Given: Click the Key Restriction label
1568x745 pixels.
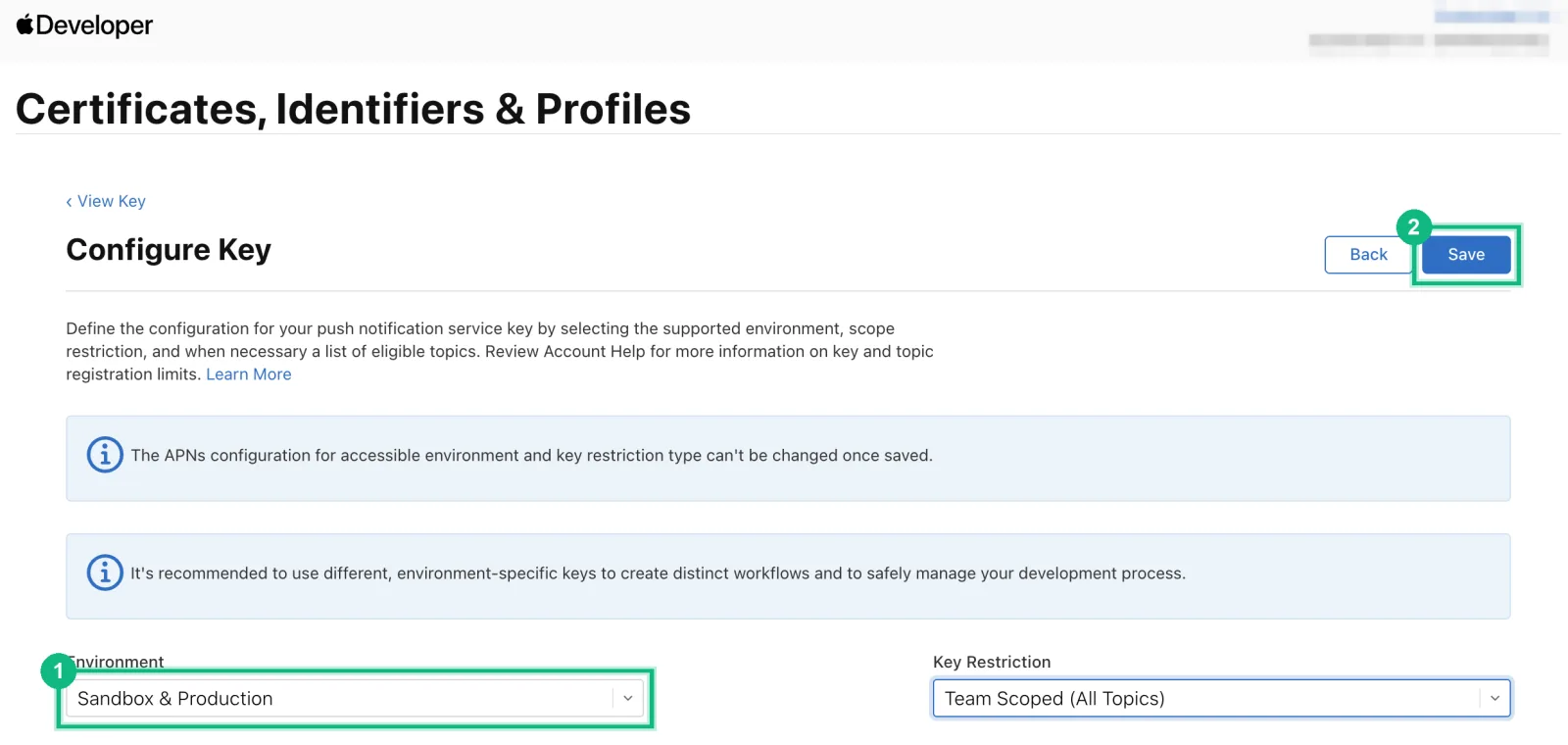Looking at the screenshot, I should pyautogui.click(x=992, y=662).
